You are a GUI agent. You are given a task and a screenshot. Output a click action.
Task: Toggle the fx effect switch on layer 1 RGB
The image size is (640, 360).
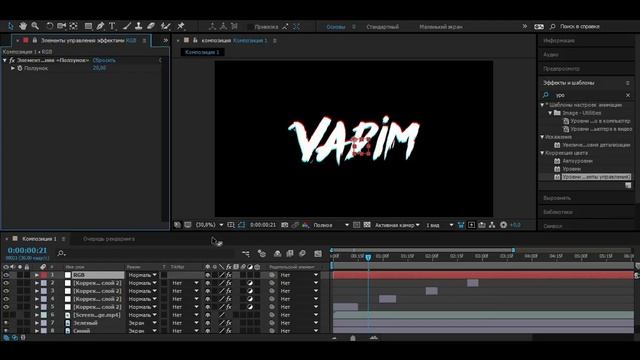(229, 275)
